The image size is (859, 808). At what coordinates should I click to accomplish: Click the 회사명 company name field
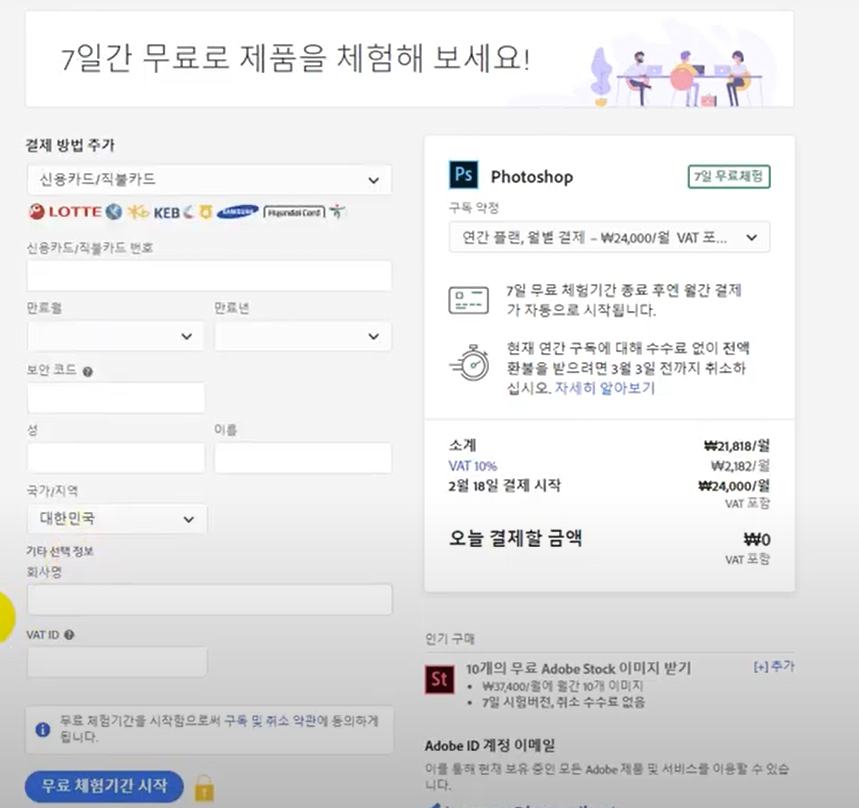pyautogui.click(x=209, y=599)
